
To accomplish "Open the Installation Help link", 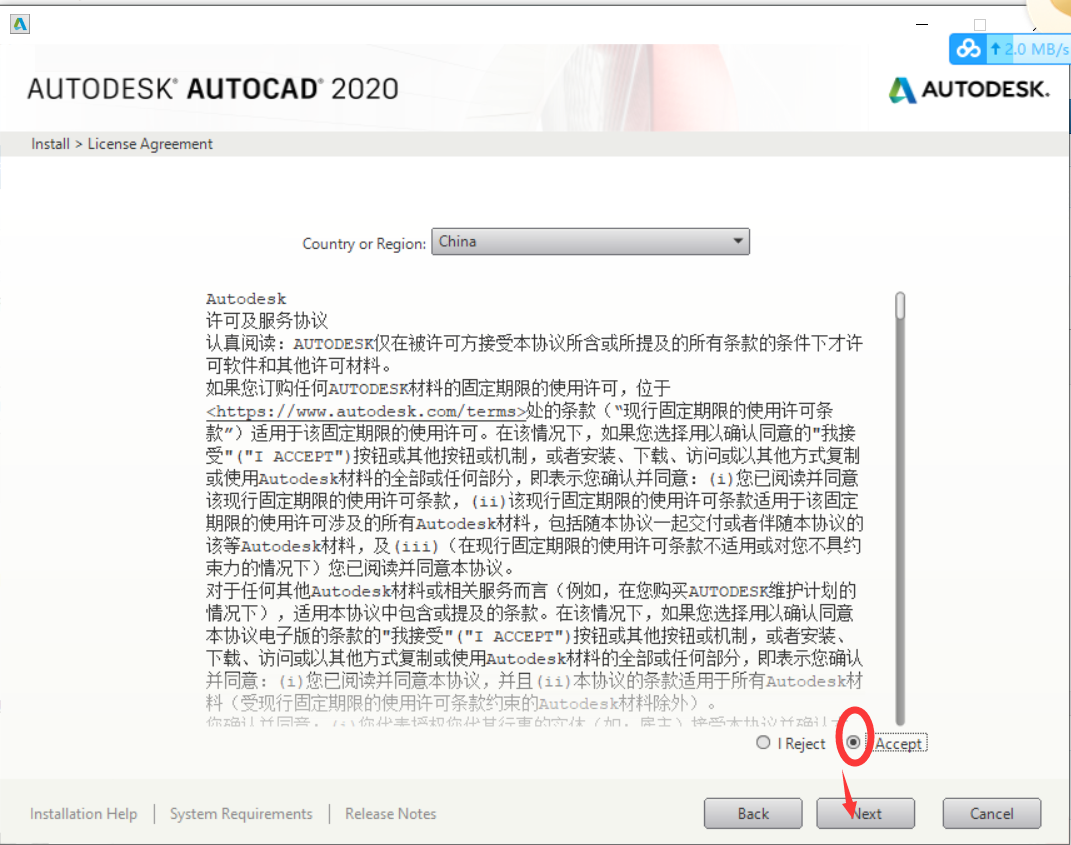I will coord(83,814).
